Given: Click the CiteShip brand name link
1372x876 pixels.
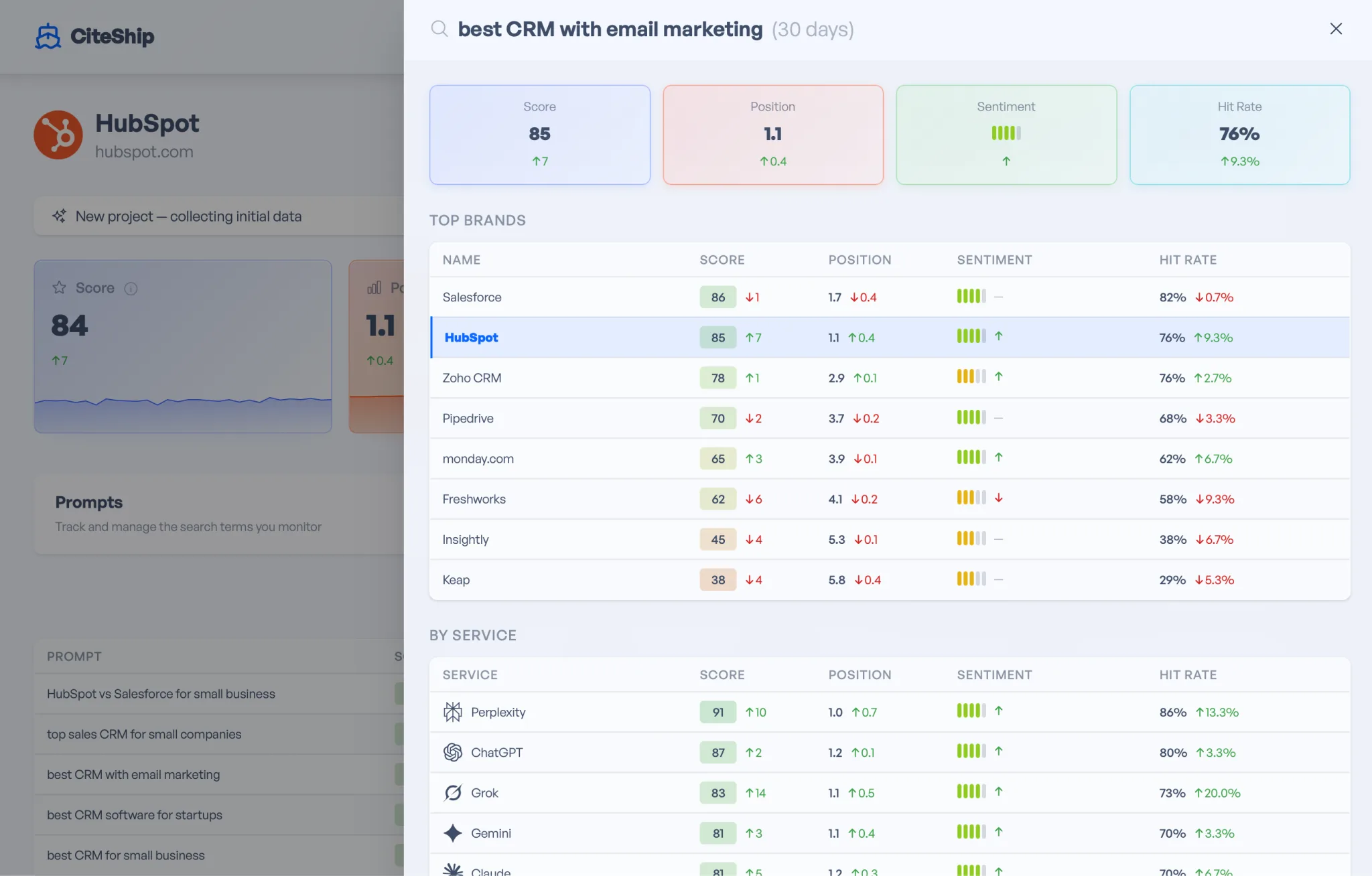Looking at the screenshot, I should coord(112,36).
